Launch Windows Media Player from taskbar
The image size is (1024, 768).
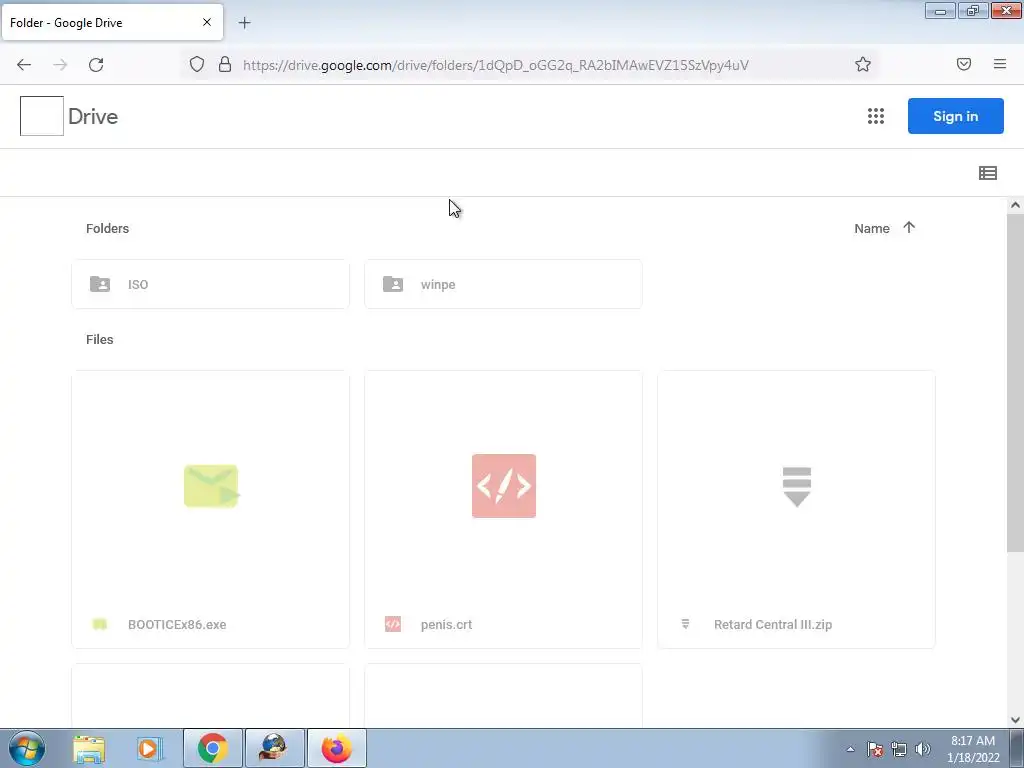150,749
